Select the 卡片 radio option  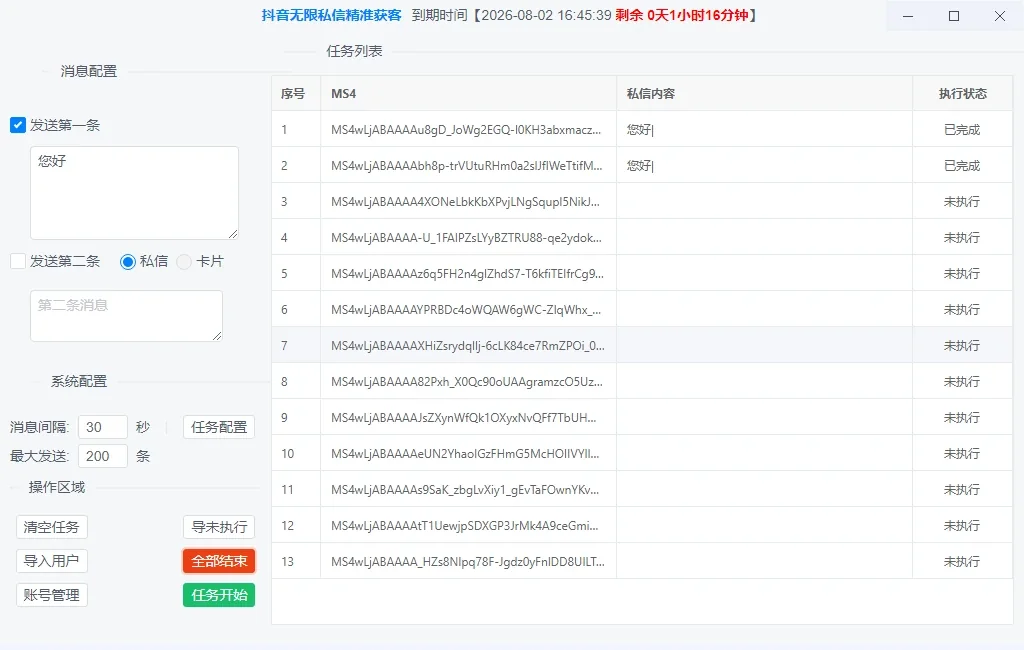pos(184,261)
